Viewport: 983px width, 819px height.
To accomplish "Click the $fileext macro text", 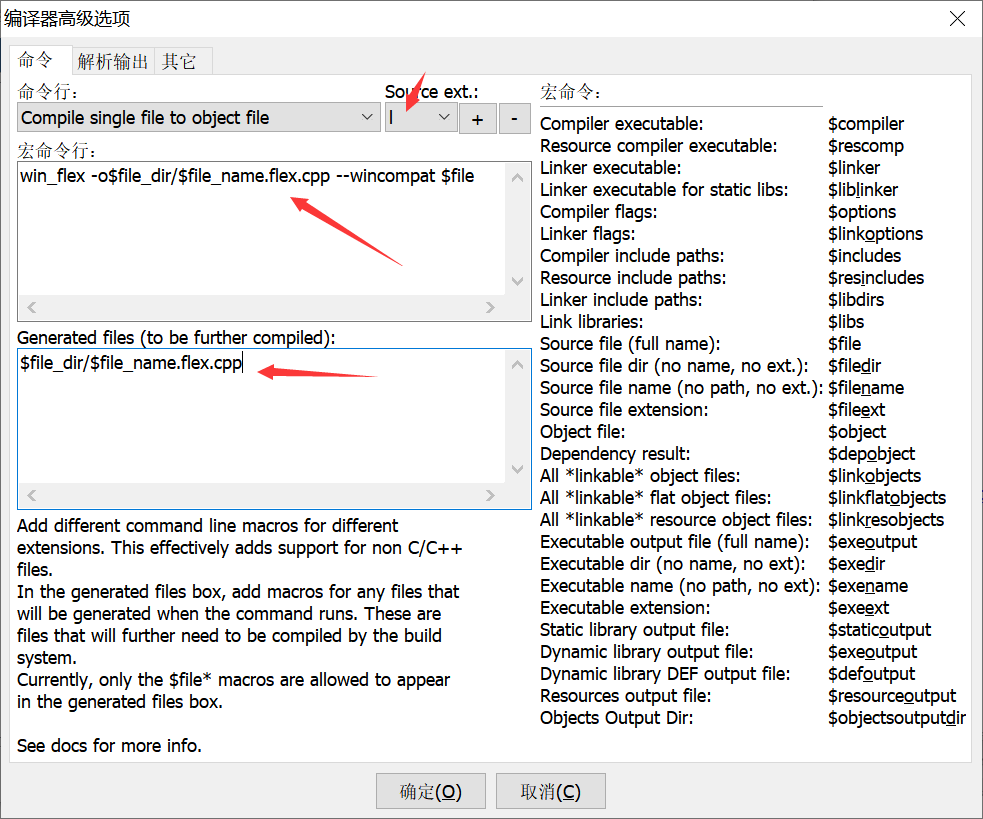I will tap(856, 410).
